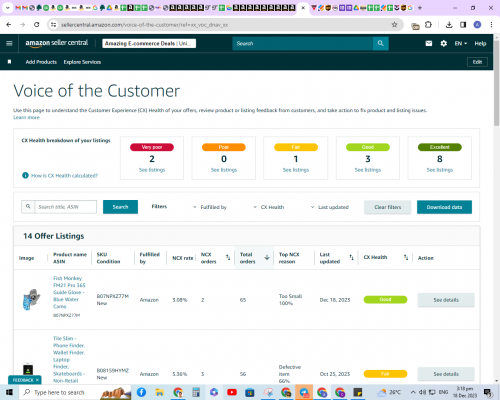This screenshot has height=400, width=500.
Task: Click the browser address bar URL
Action: click(145, 25)
